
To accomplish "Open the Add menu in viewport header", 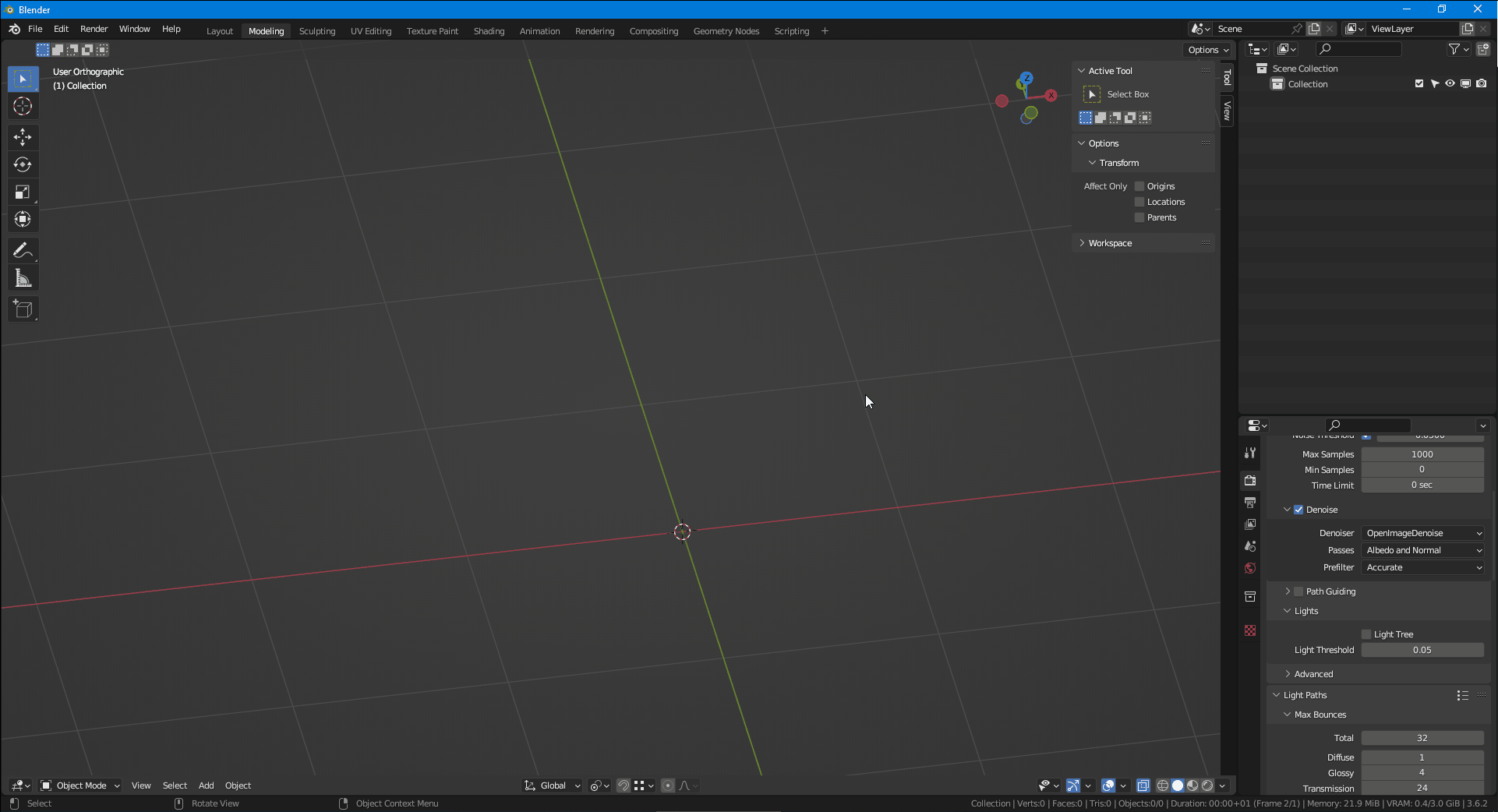I will (206, 786).
